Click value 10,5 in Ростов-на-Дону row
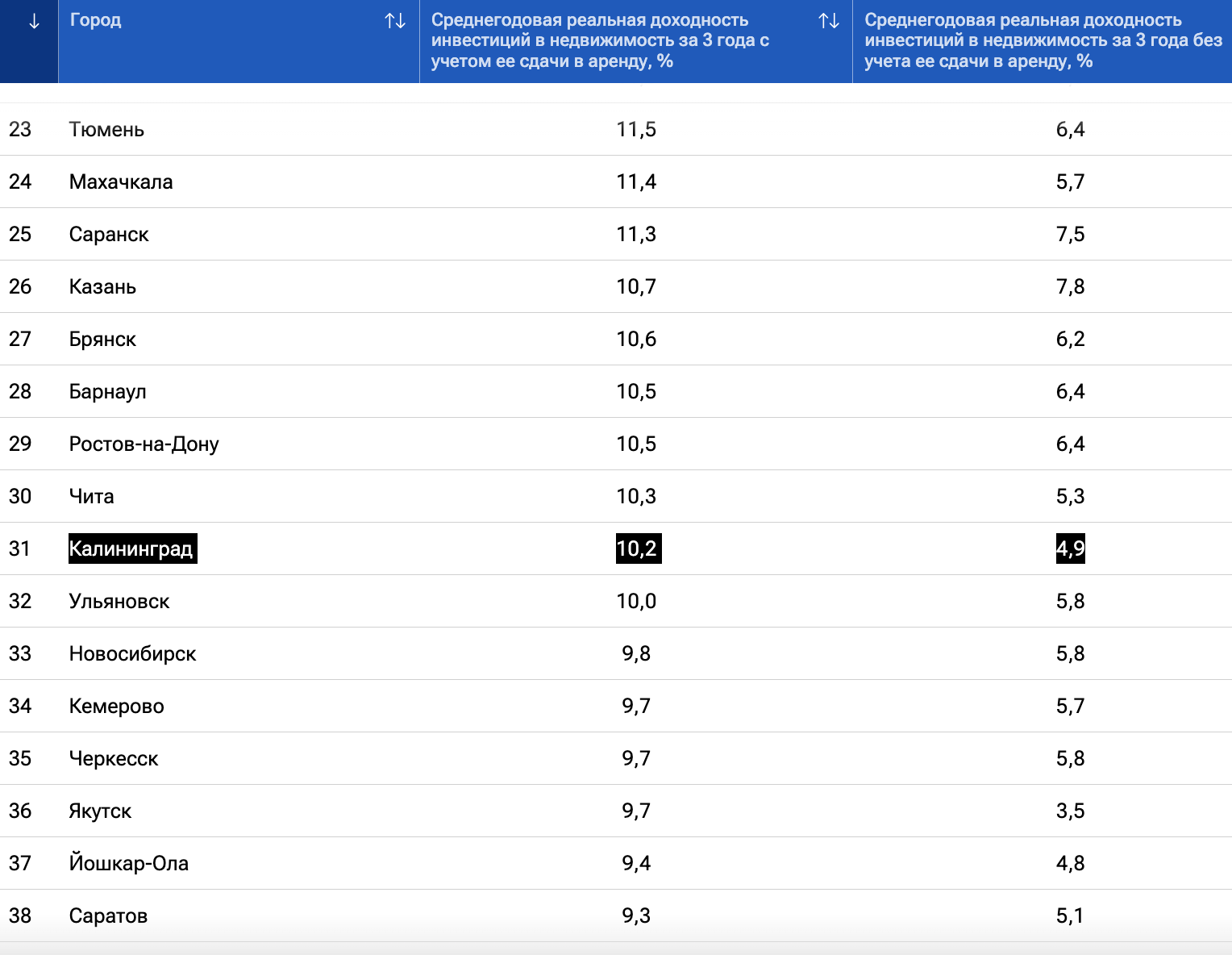The width and height of the screenshot is (1232, 955). coord(636,444)
